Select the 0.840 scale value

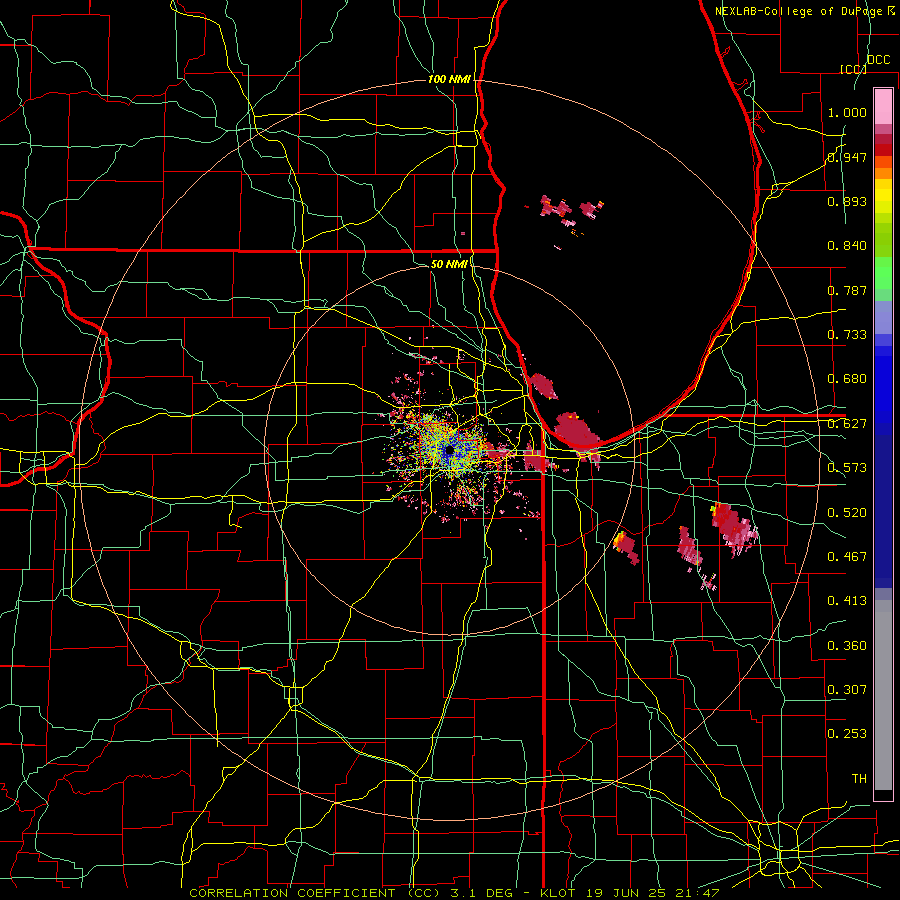coord(847,246)
